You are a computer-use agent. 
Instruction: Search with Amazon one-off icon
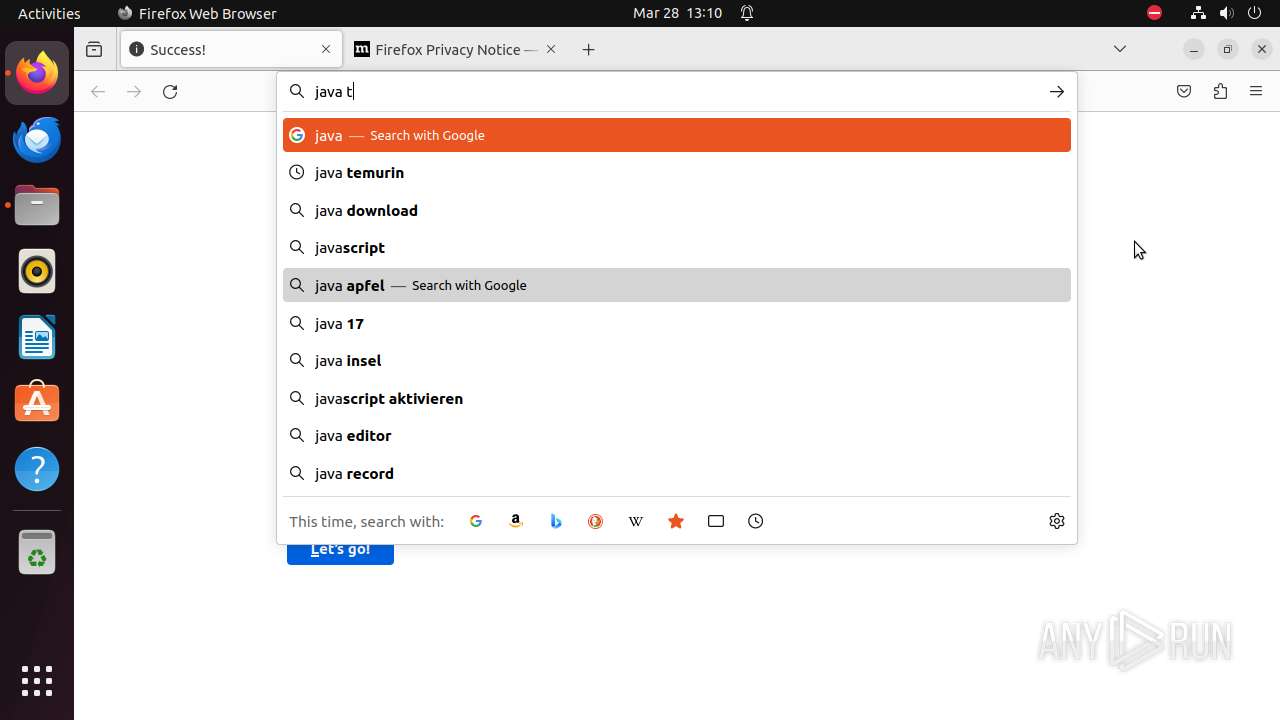516,521
